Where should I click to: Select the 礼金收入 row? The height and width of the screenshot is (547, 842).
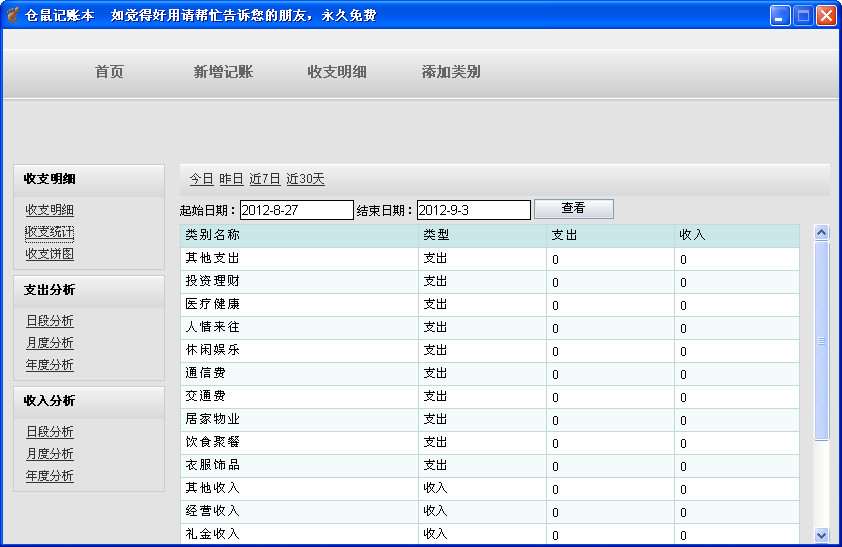click(x=490, y=535)
